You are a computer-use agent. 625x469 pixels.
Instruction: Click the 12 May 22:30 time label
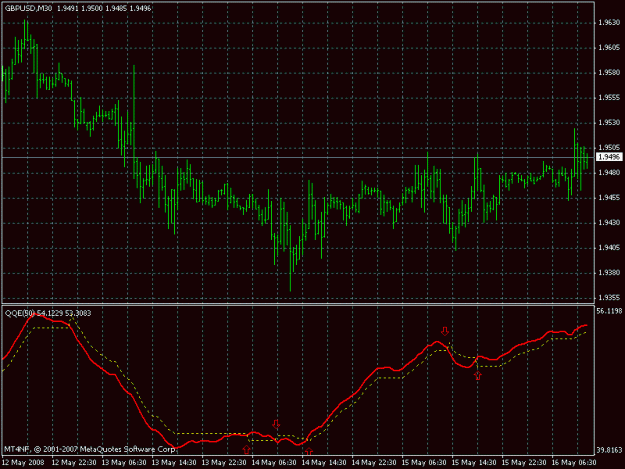(74, 463)
